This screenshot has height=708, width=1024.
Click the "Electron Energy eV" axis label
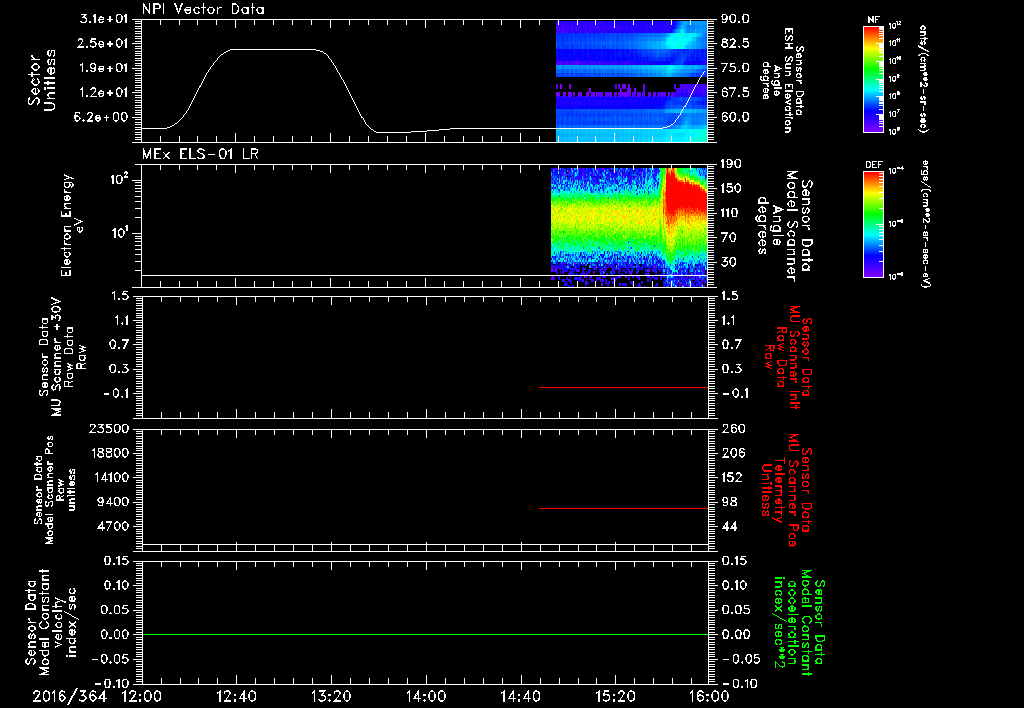[x=72, y=225]
